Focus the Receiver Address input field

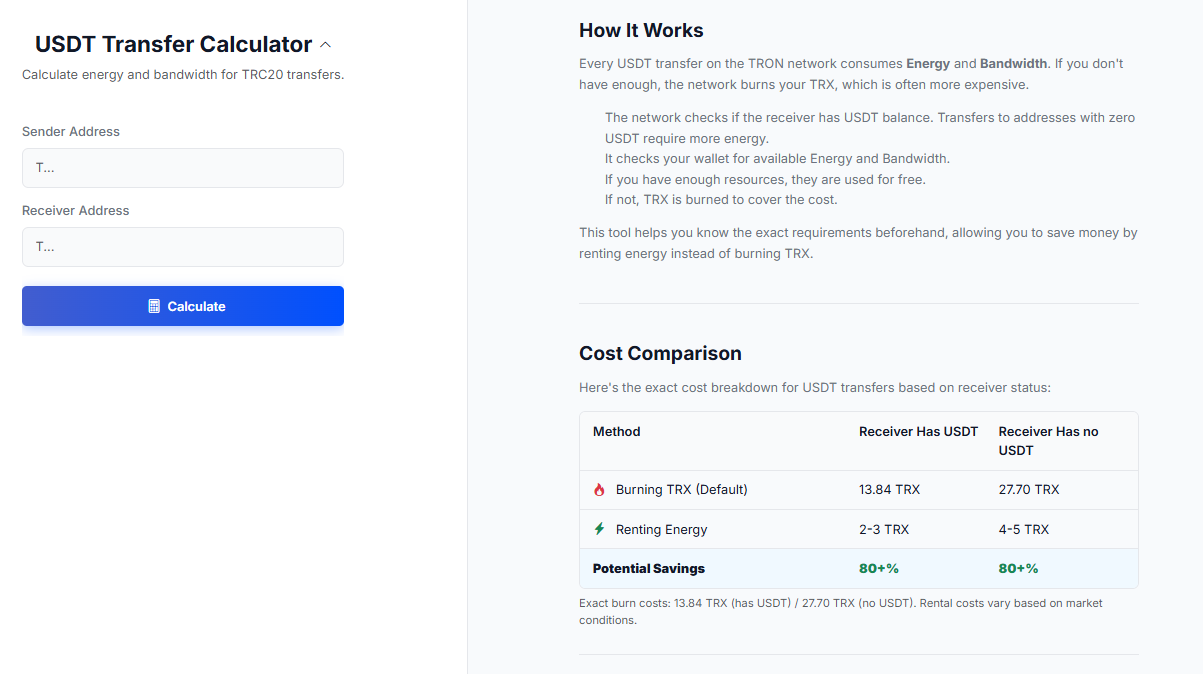[183, 247]
